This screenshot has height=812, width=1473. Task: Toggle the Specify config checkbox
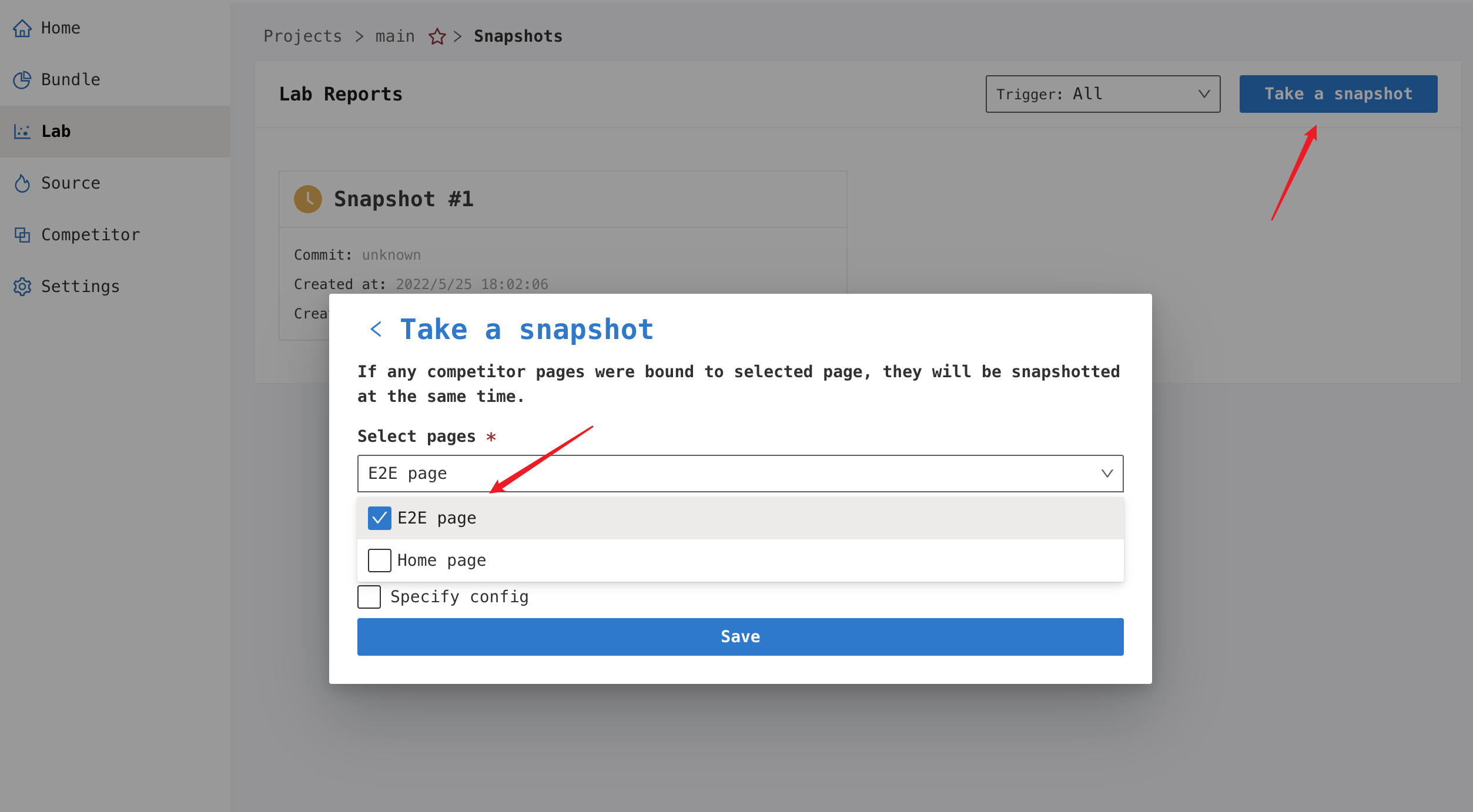coord(367,597)
